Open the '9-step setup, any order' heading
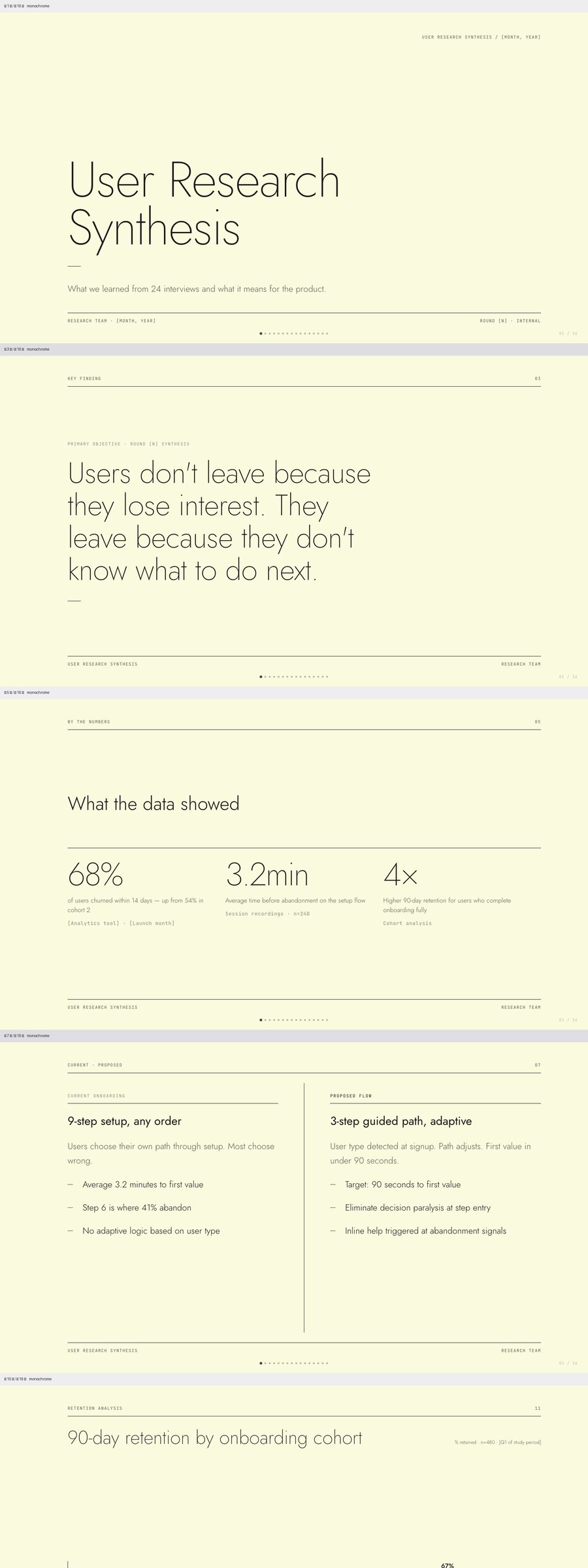 point(124,1121)
